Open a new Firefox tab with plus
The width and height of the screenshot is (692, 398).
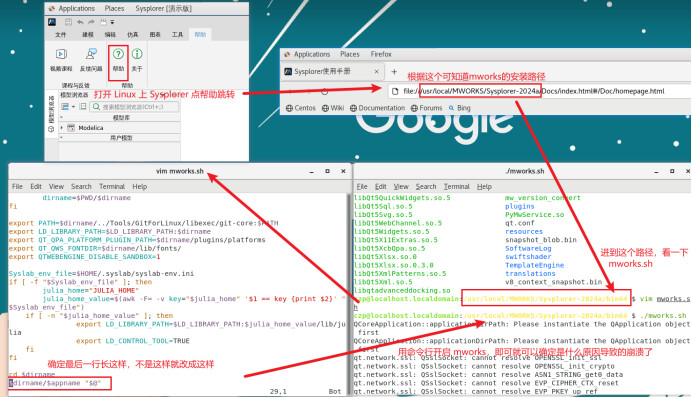[394, 71]
